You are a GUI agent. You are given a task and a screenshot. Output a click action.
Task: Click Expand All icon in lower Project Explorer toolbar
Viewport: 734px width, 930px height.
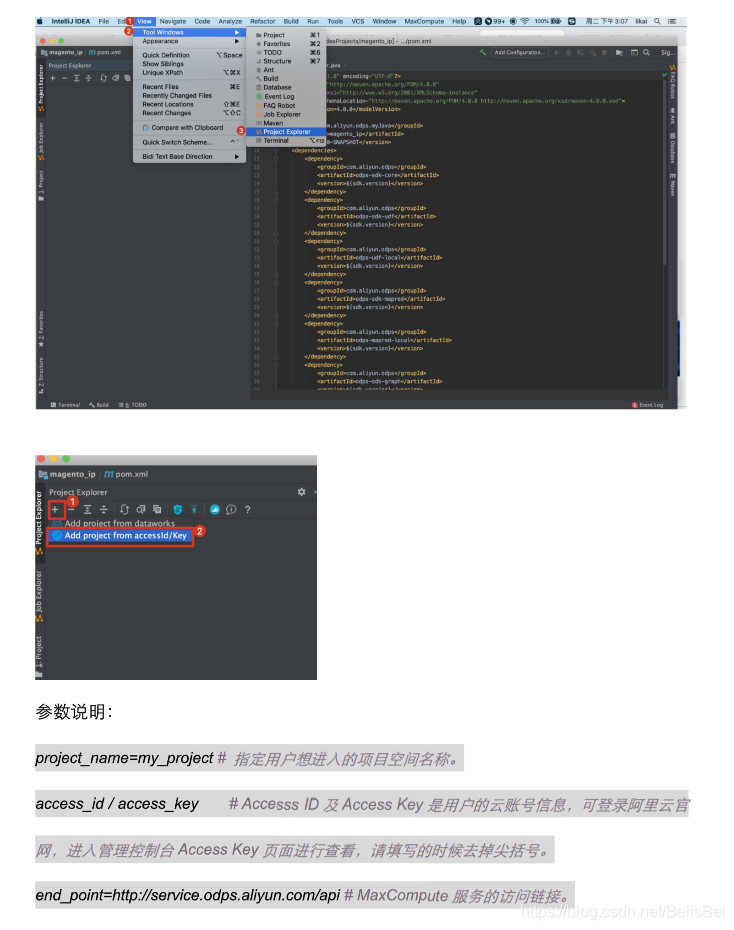87,509
